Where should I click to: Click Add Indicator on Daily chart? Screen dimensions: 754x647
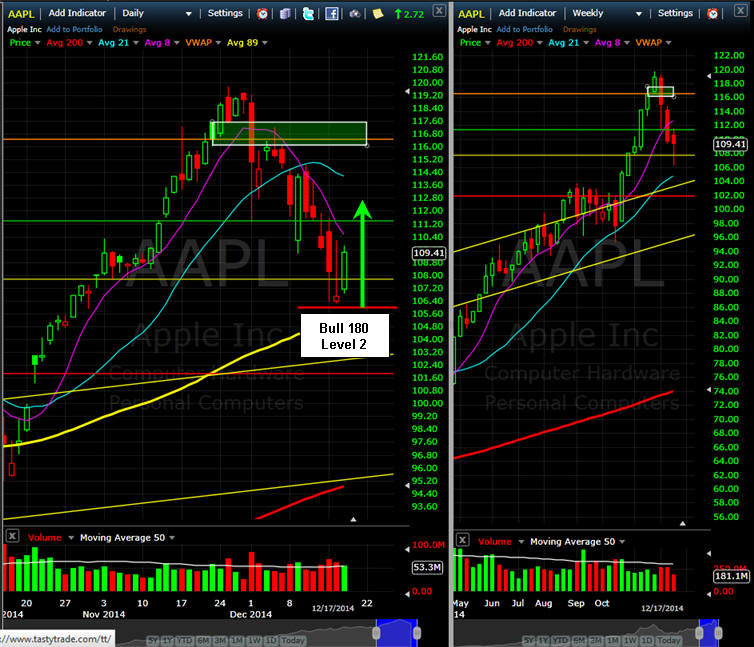pyautogui.click(x=77, y=13)
